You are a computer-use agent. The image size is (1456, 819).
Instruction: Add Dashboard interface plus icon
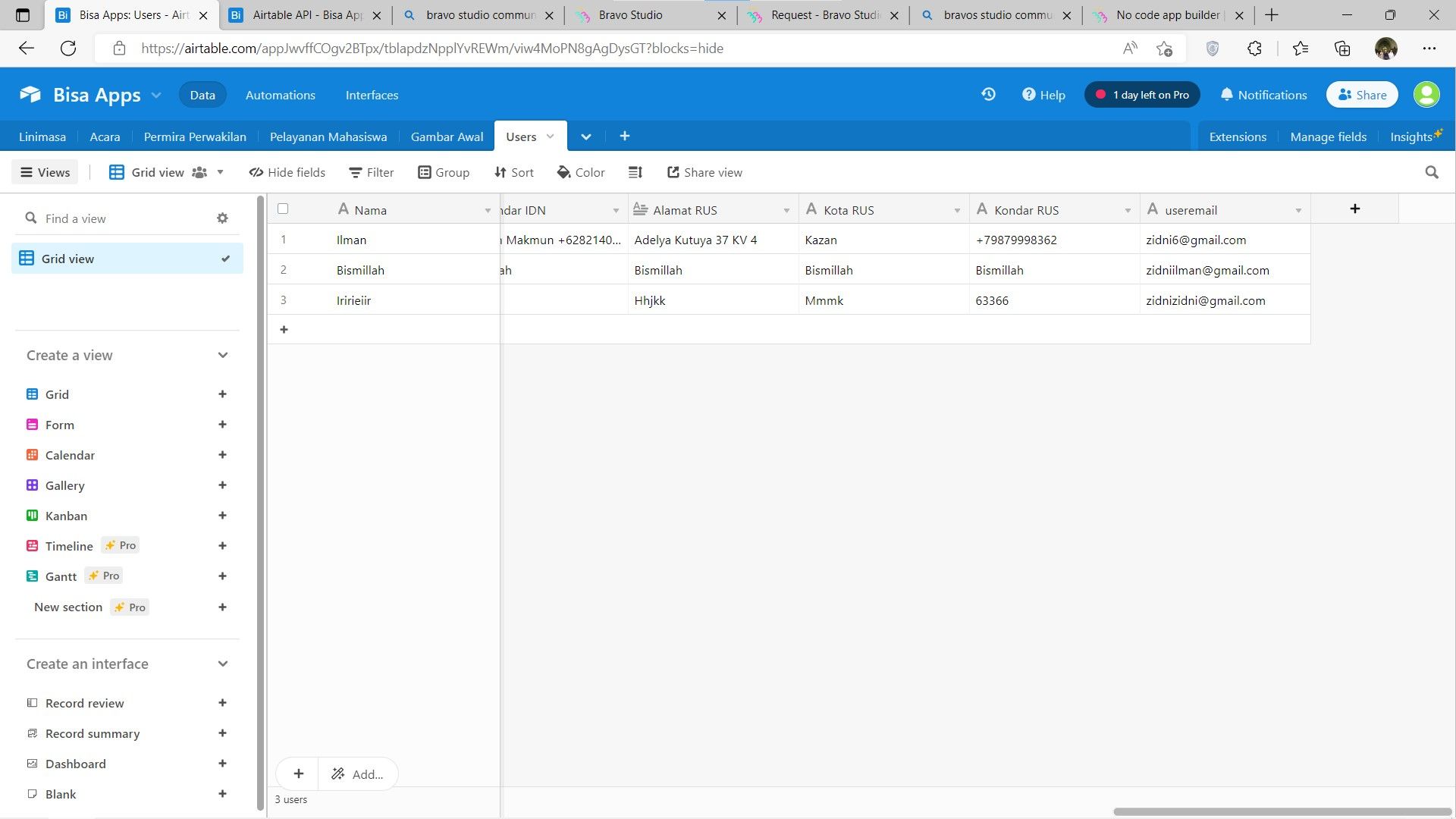pyautogui.click(x=222, y=764)
